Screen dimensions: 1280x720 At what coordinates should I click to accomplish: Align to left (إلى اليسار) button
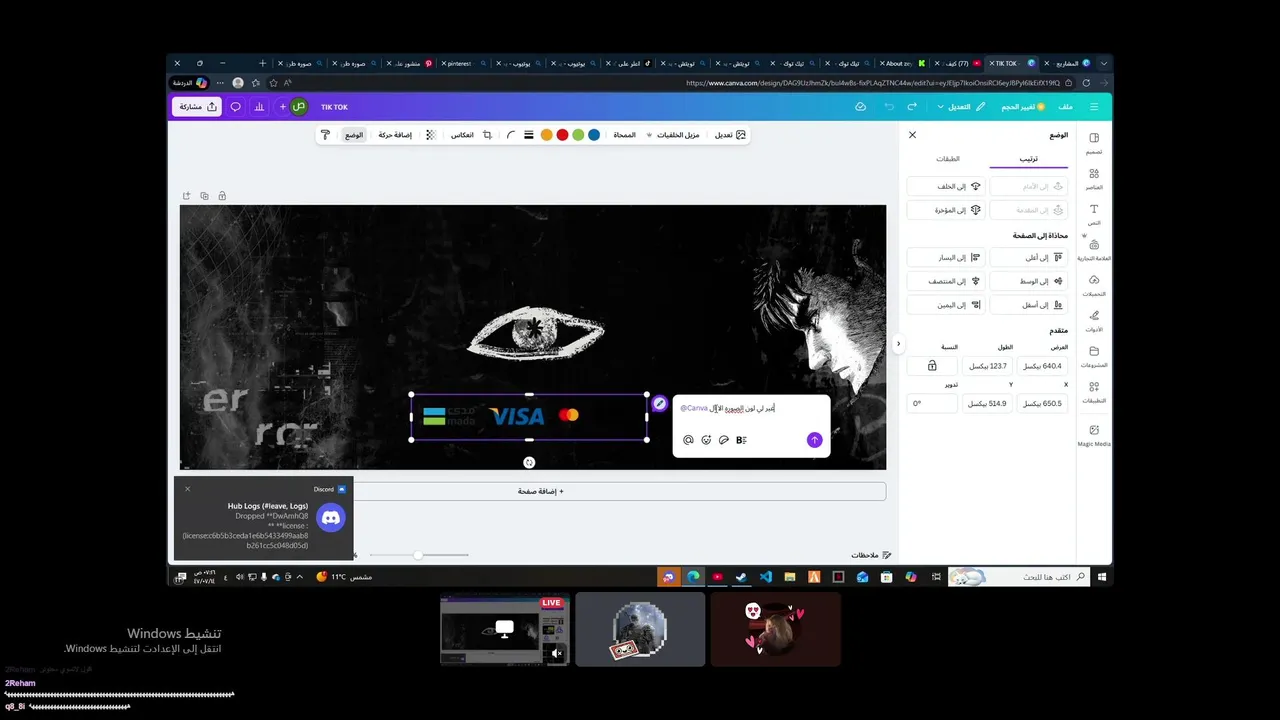[946, 257]
